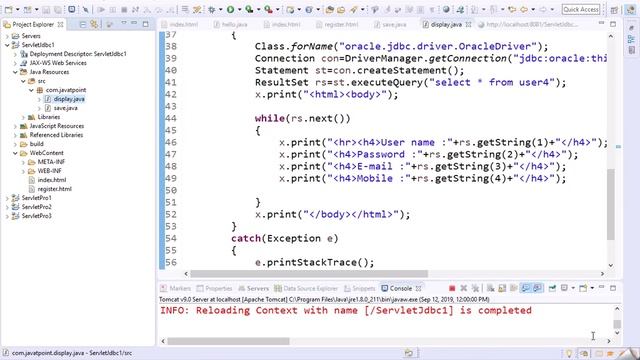Click the Debug bug icon
This screenshot has height=360, width=640.
click(x=211, y=9)
